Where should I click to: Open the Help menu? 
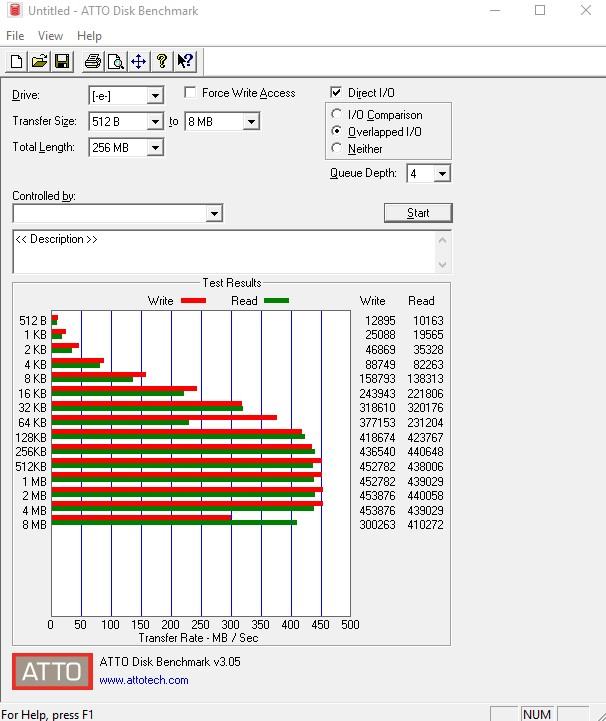pyautogui.click(x=89, y=36)
